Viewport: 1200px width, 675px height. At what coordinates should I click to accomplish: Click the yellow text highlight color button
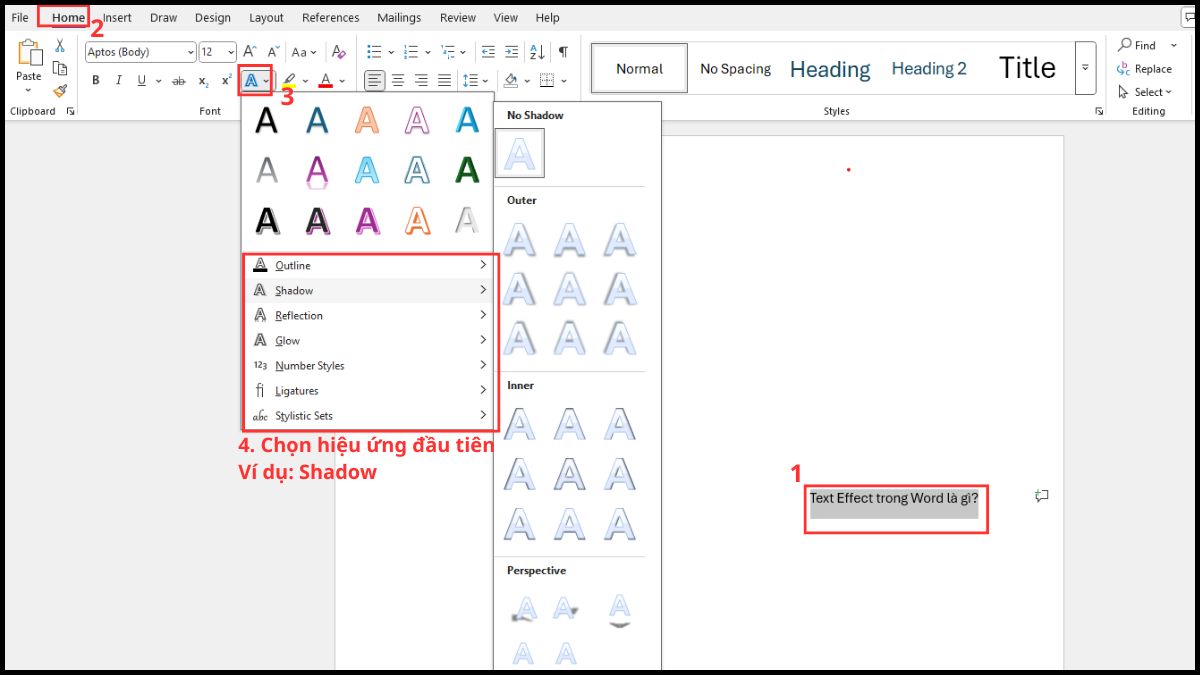290,81
